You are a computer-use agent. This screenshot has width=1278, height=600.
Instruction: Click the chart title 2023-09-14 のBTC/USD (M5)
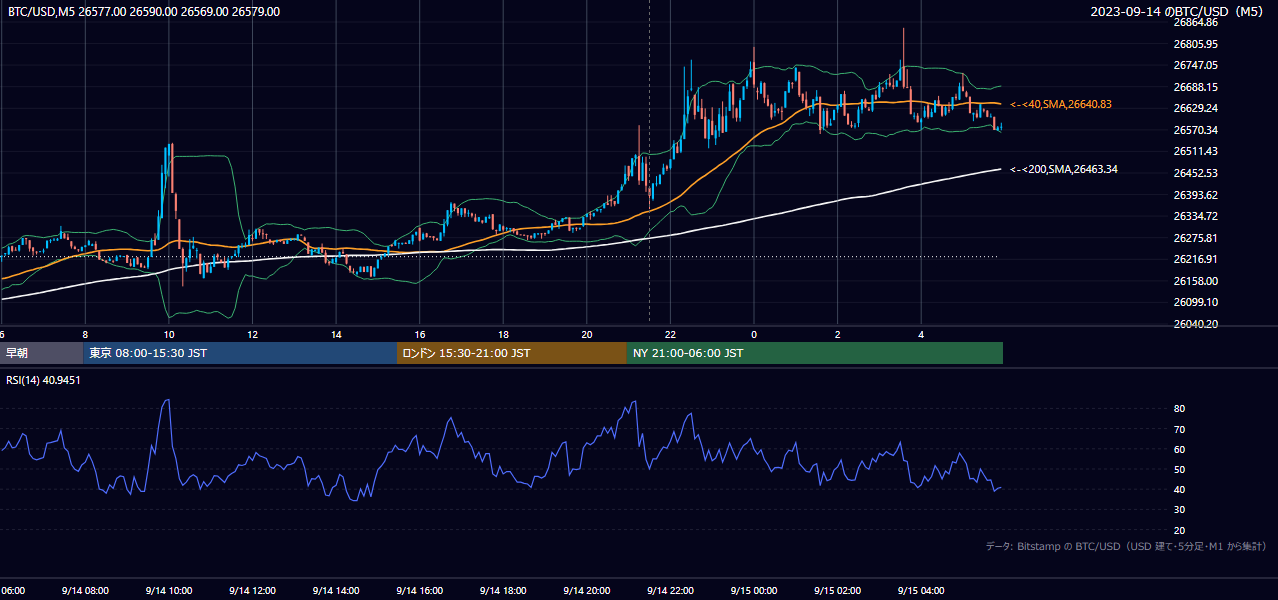[1179, 12]
